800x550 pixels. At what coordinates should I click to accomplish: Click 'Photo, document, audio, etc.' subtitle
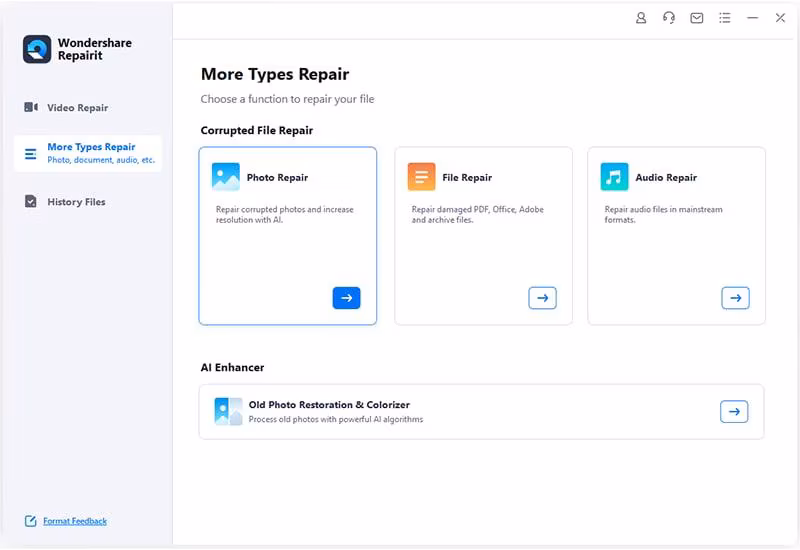pyautogui.click(x=101, y=160)
